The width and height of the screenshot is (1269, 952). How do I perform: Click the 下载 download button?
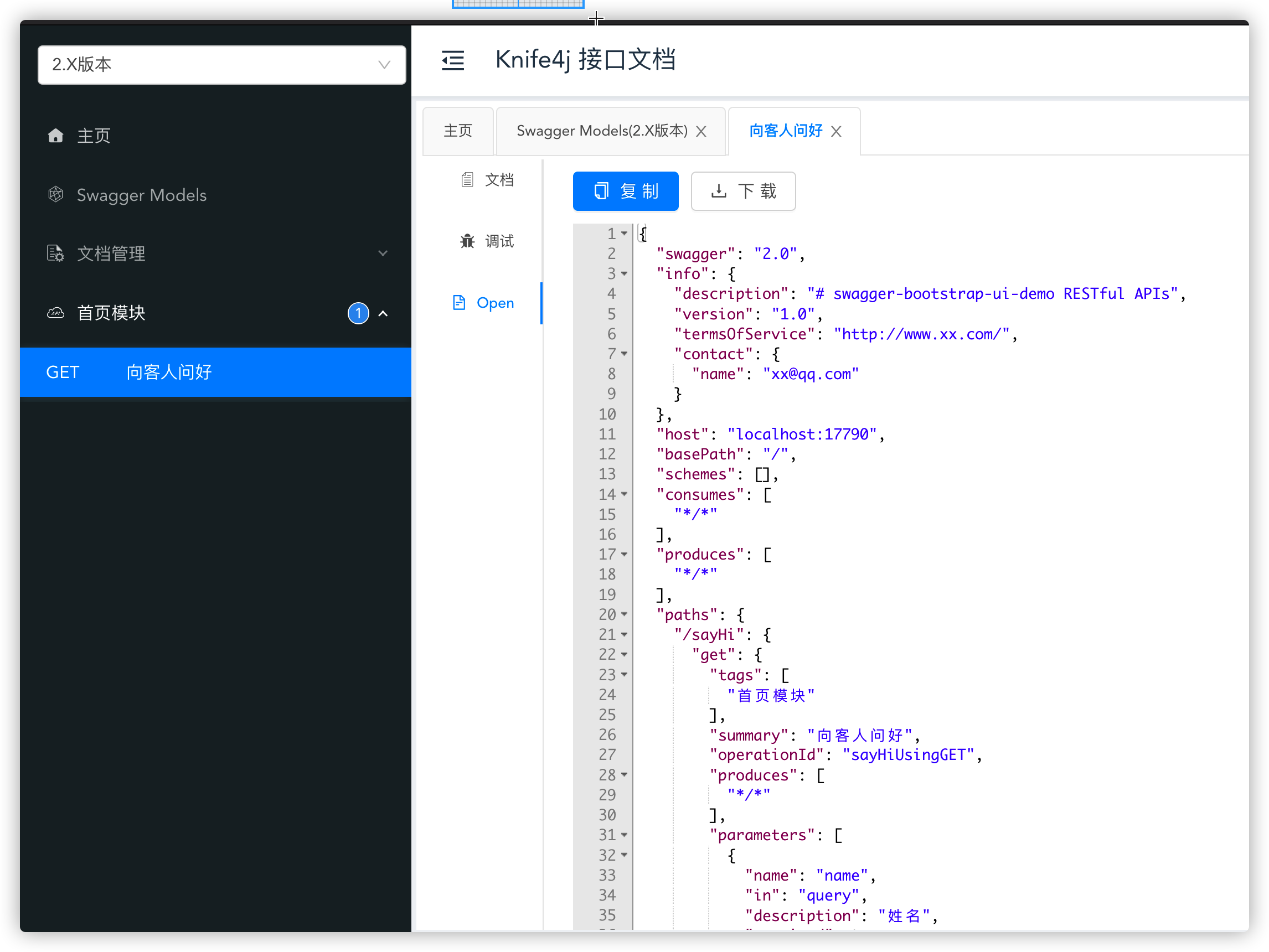tap(743, 191)
